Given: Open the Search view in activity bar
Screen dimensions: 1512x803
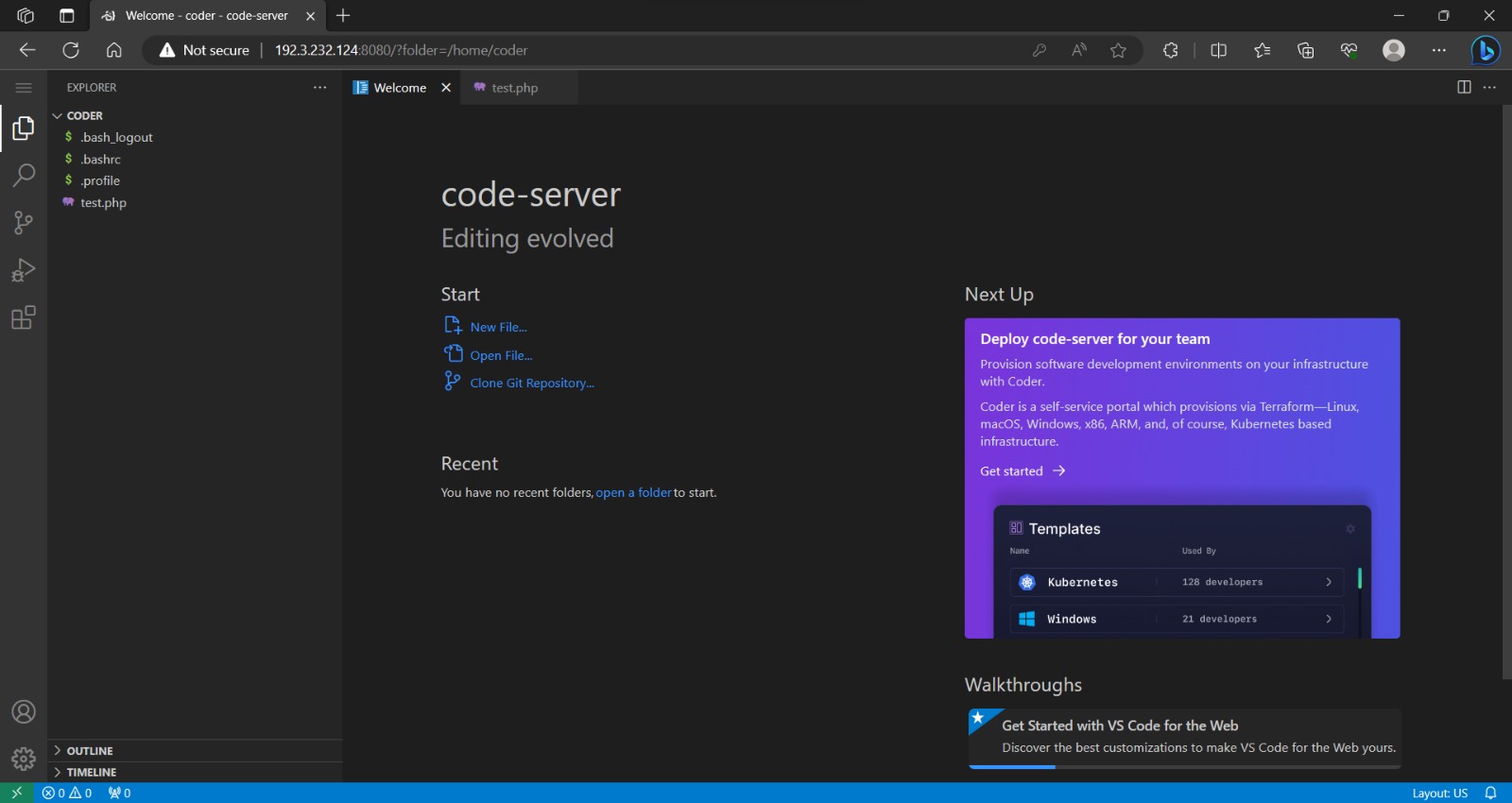Looking at the screenshot, I should [24, 175].
